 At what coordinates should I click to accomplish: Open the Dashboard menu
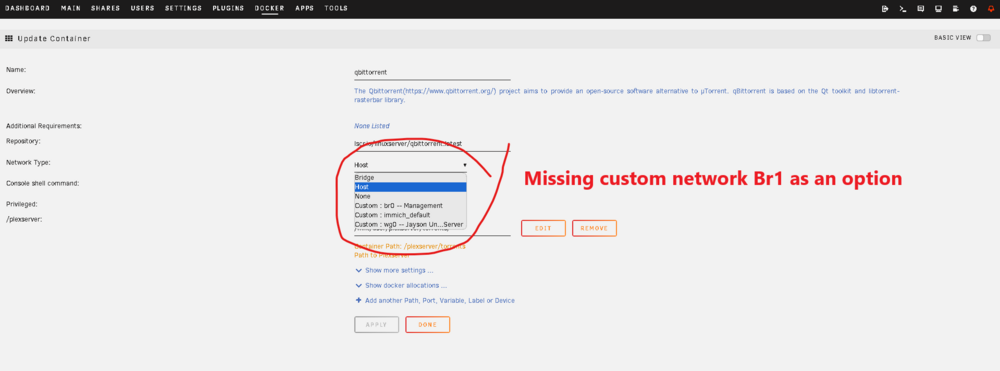tap(27, 8)
